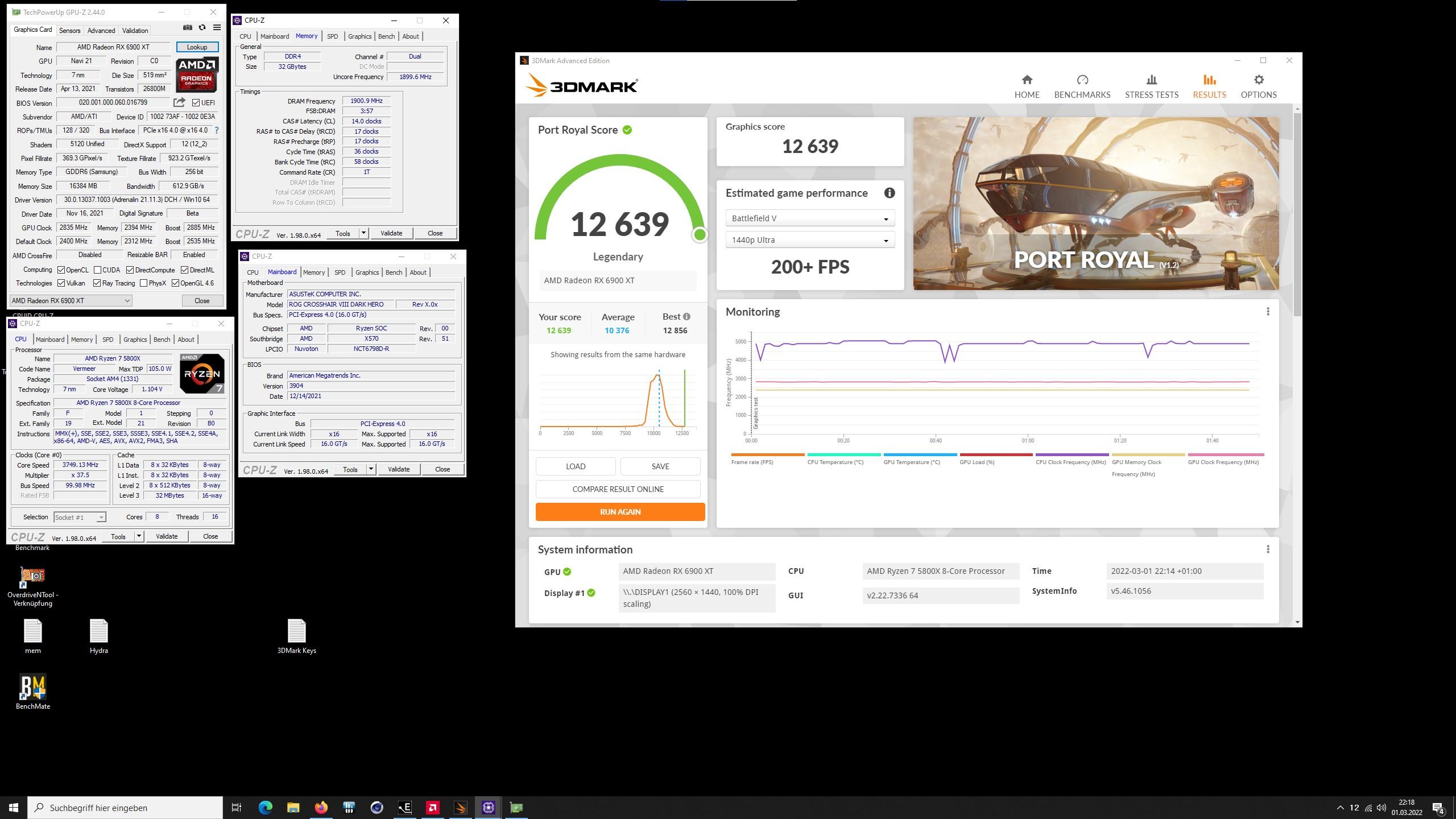Open 3DMark OPTIONS gear

coord(1259,86)
